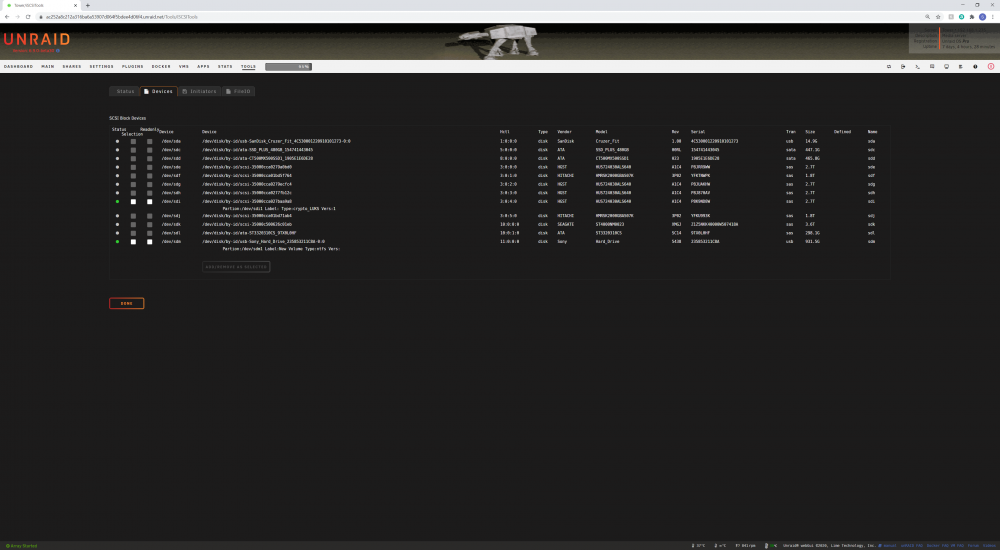Open the Dashboard menu
The width and height of the screenshot is (1000, 550).
click(x=18, y=66)
